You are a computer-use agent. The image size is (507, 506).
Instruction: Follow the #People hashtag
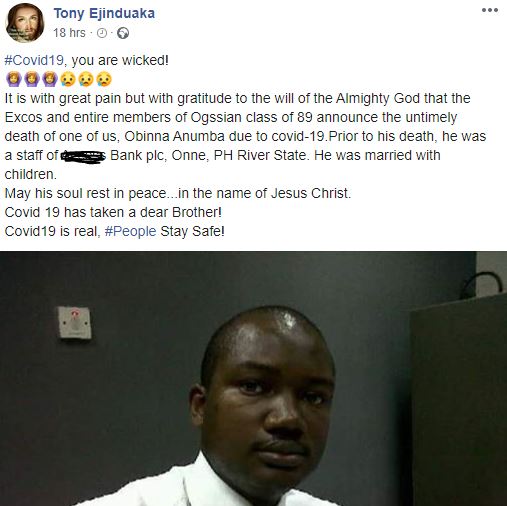pyautogui.click(x=130, y=231)
